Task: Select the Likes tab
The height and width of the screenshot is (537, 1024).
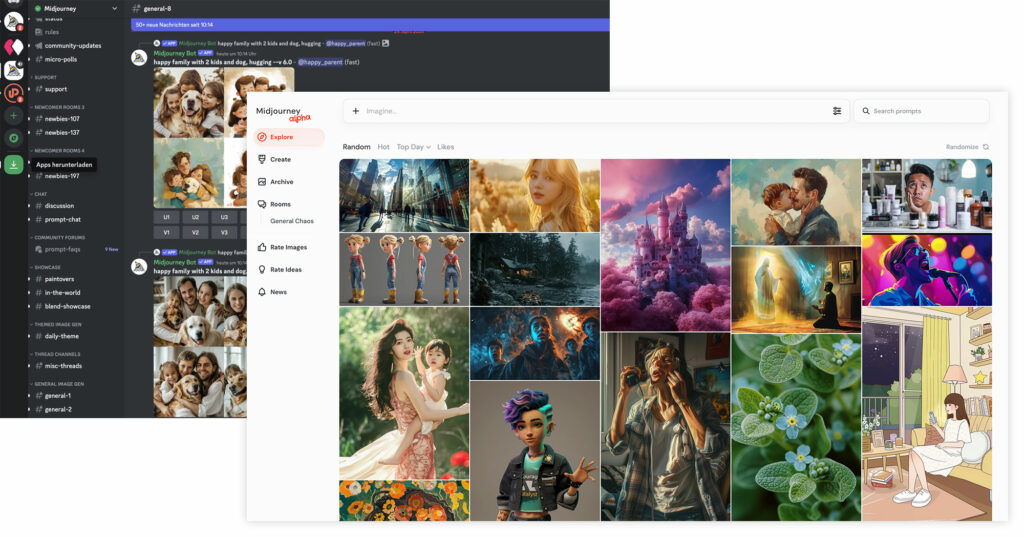Action: pyautogui.click(x=446, y=147)
